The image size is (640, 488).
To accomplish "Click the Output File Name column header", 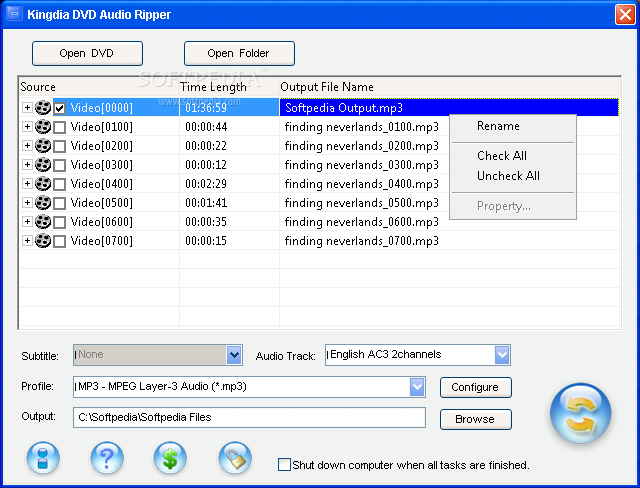I will click(450, 87).
